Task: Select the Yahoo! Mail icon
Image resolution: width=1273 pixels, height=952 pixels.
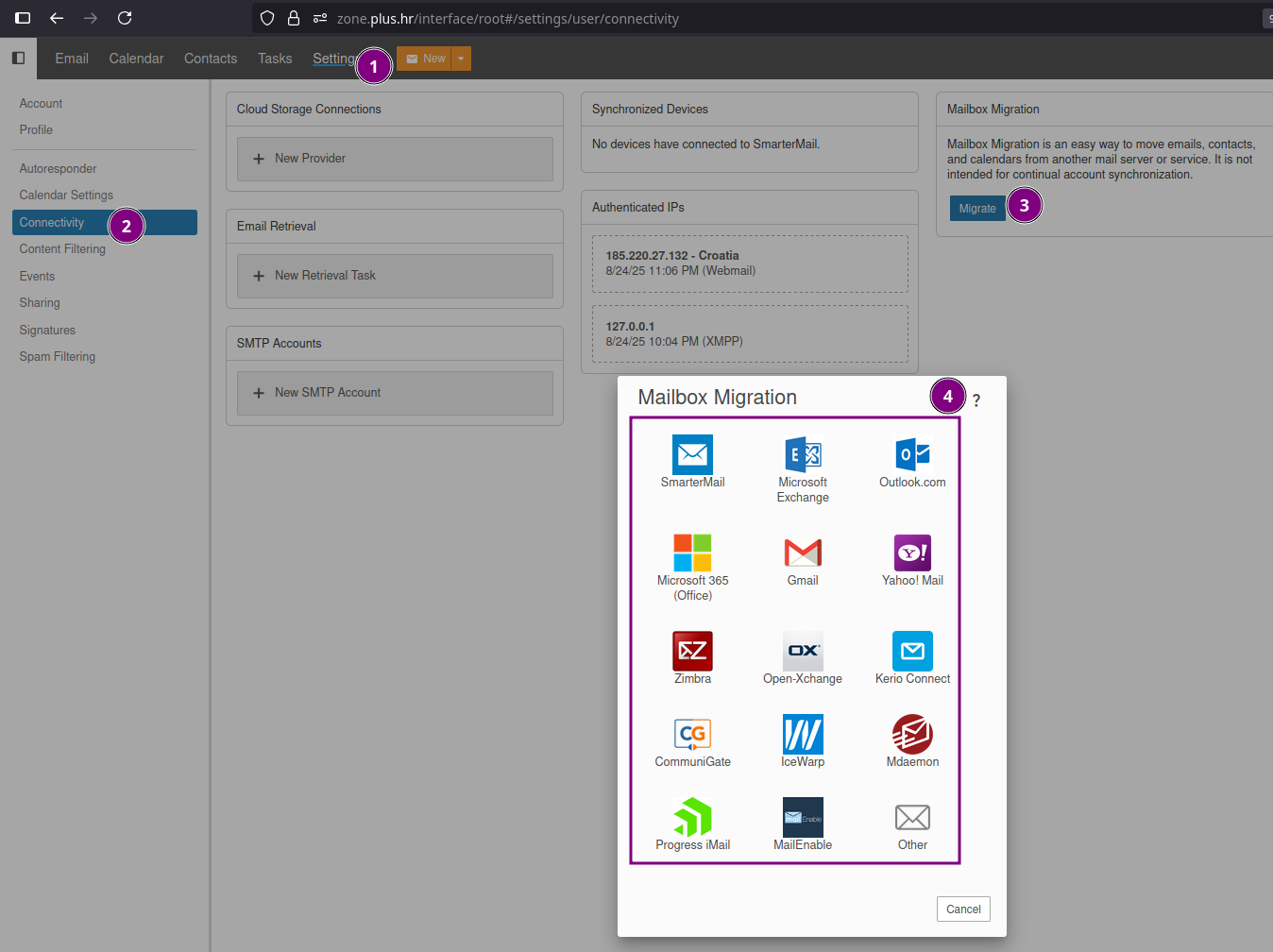Action: [912, 552]
